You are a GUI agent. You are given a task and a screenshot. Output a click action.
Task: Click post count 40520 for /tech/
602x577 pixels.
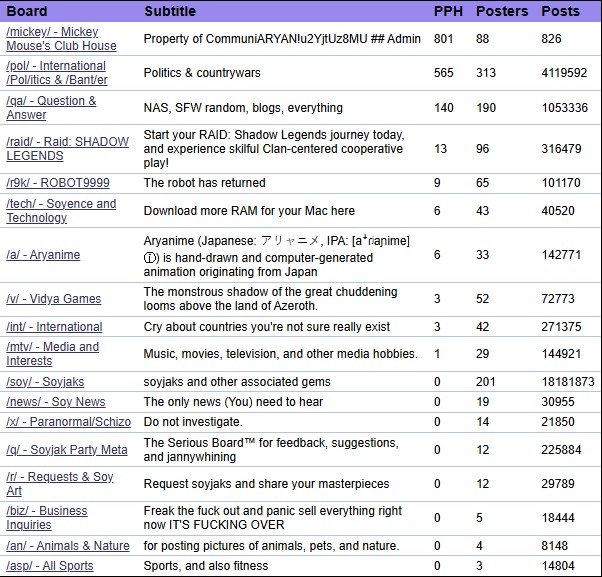point(558,210)
